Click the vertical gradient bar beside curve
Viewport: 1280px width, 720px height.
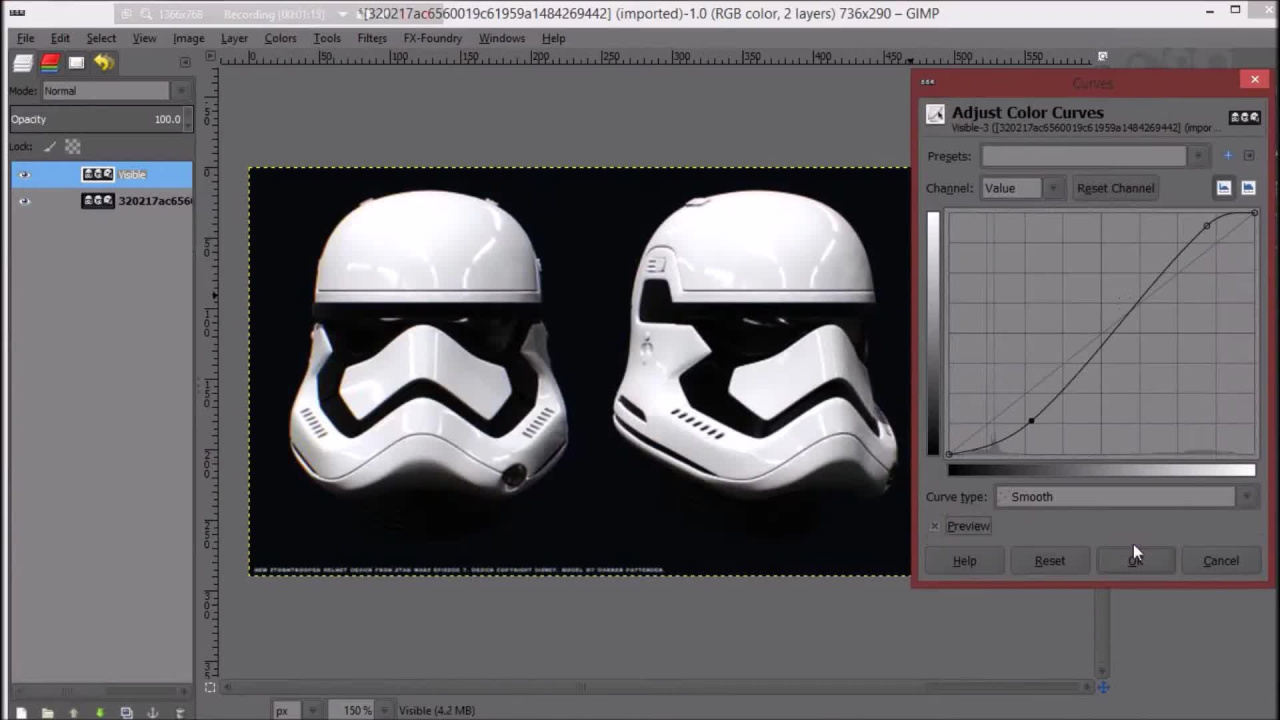point(934,334)
